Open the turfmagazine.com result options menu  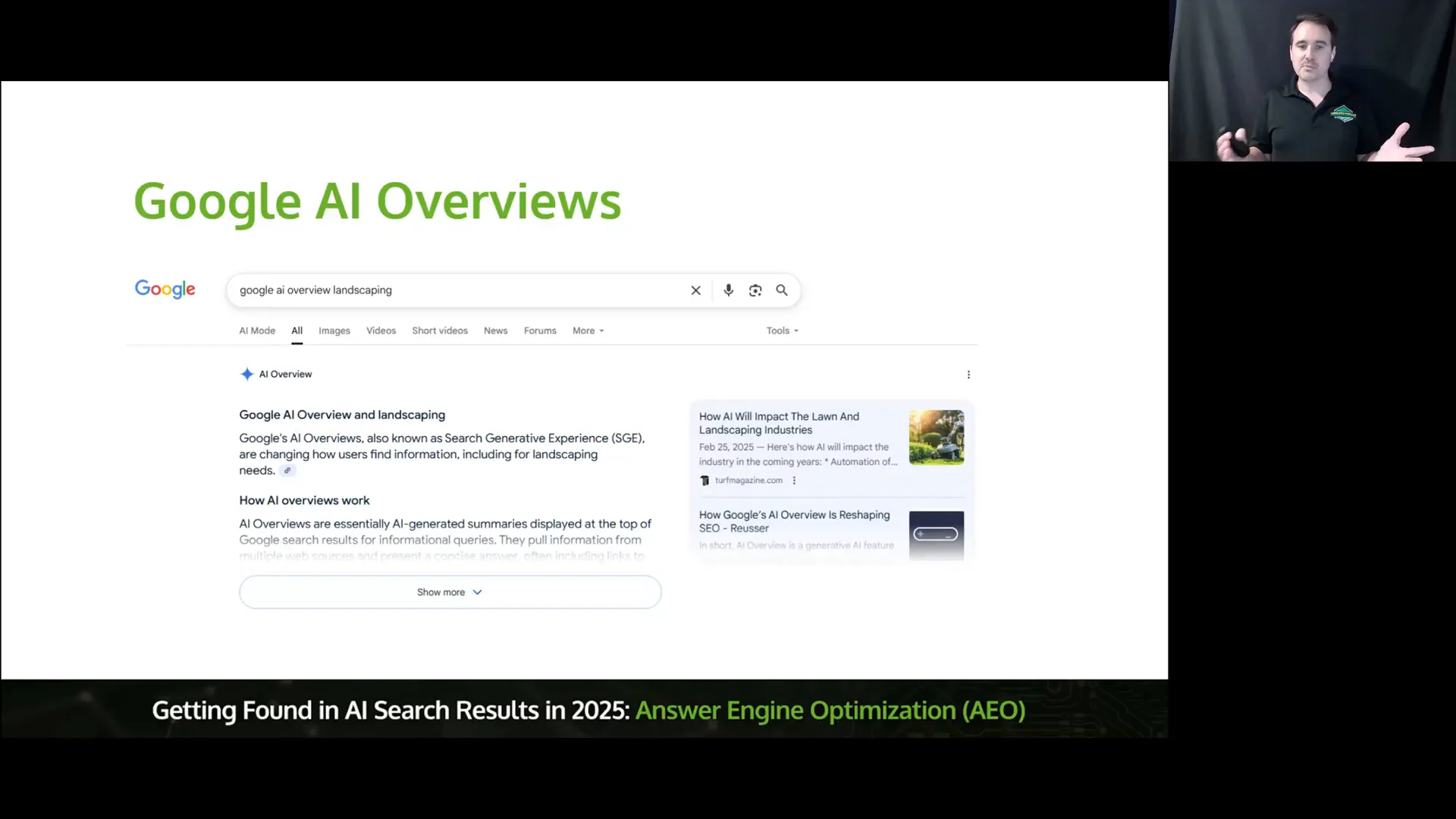click(x=794, y=481)
